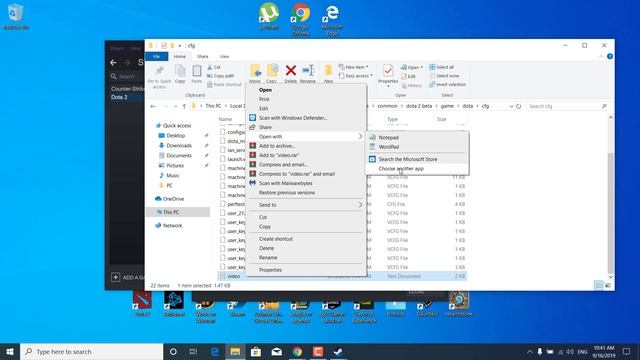
Task: Click the dota breadcrumb in address bar
Action: tap(468, 106)
